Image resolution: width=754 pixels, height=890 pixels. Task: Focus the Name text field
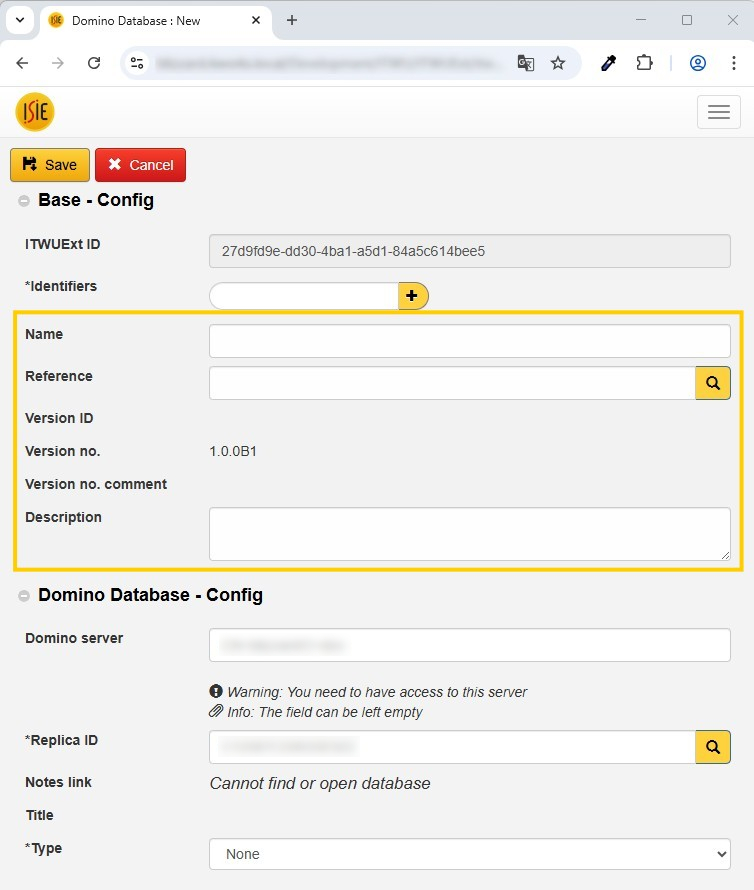click(x=470, y=341)
